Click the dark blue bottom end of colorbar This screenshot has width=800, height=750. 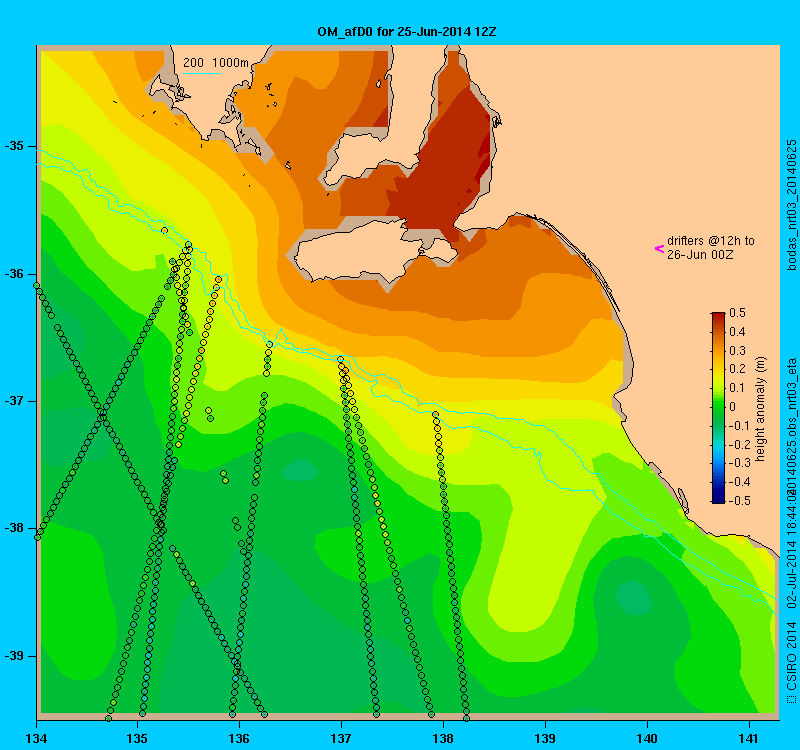coord(718,498)
